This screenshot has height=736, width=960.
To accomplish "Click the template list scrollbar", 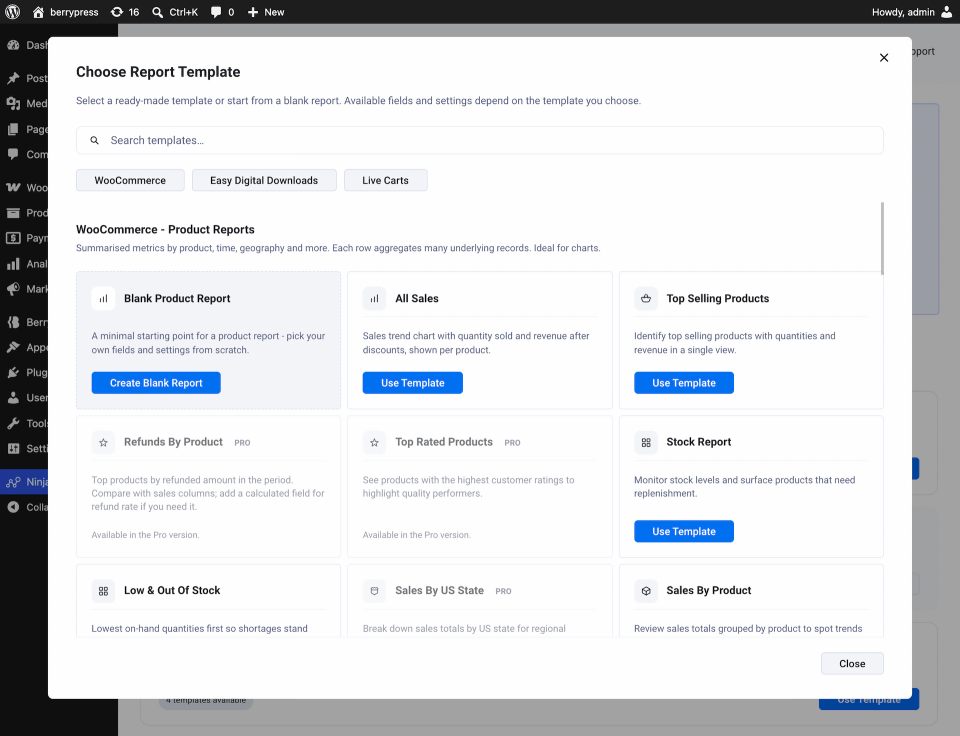I will click(x=882, y=239).
